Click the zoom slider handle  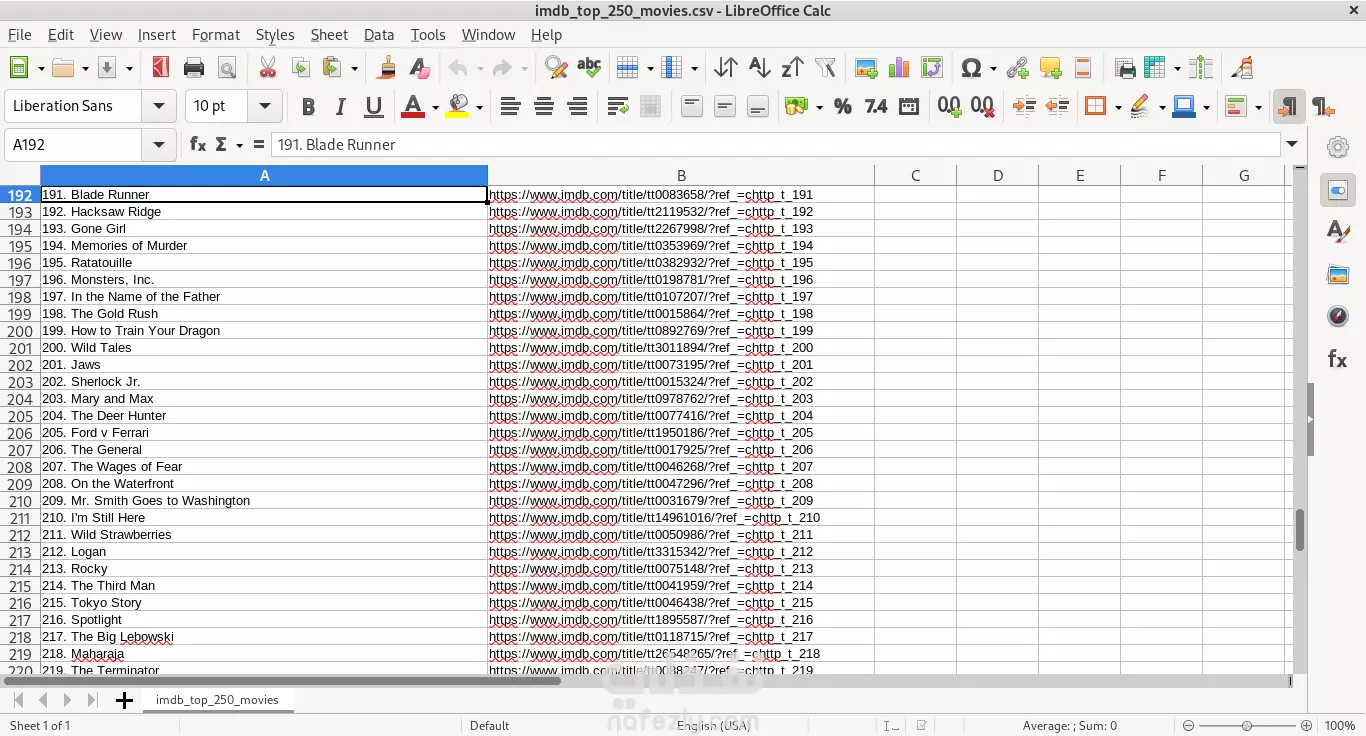1246,726
